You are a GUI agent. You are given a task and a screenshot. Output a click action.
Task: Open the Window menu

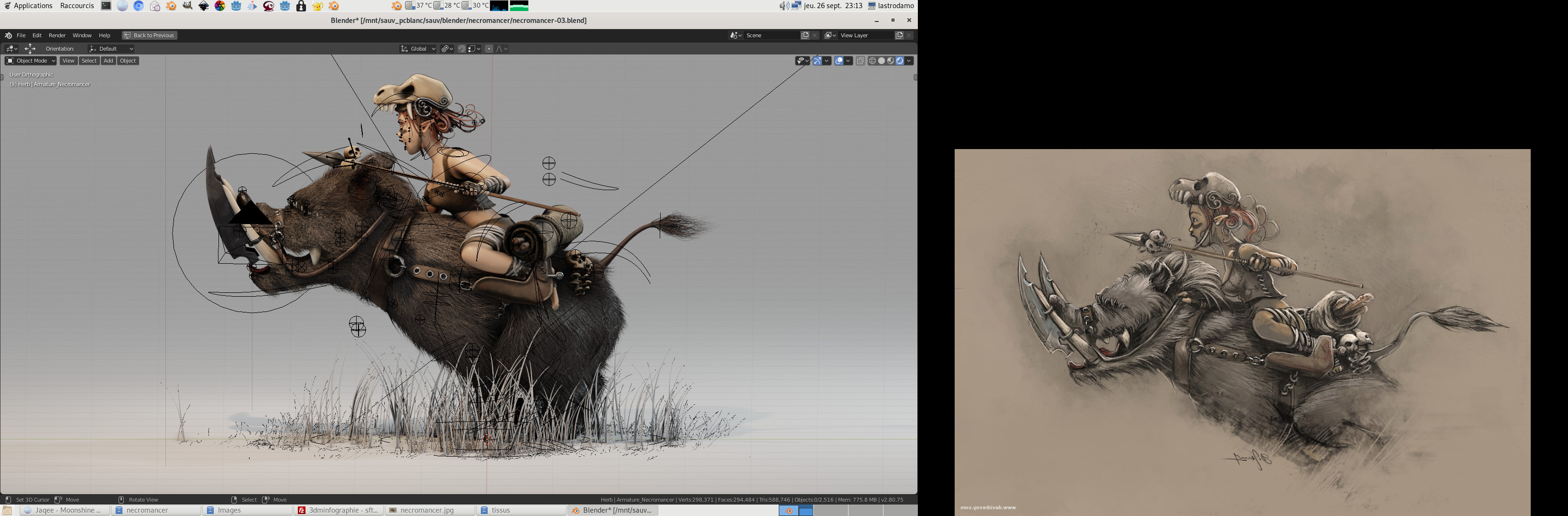tap(82, 35)
